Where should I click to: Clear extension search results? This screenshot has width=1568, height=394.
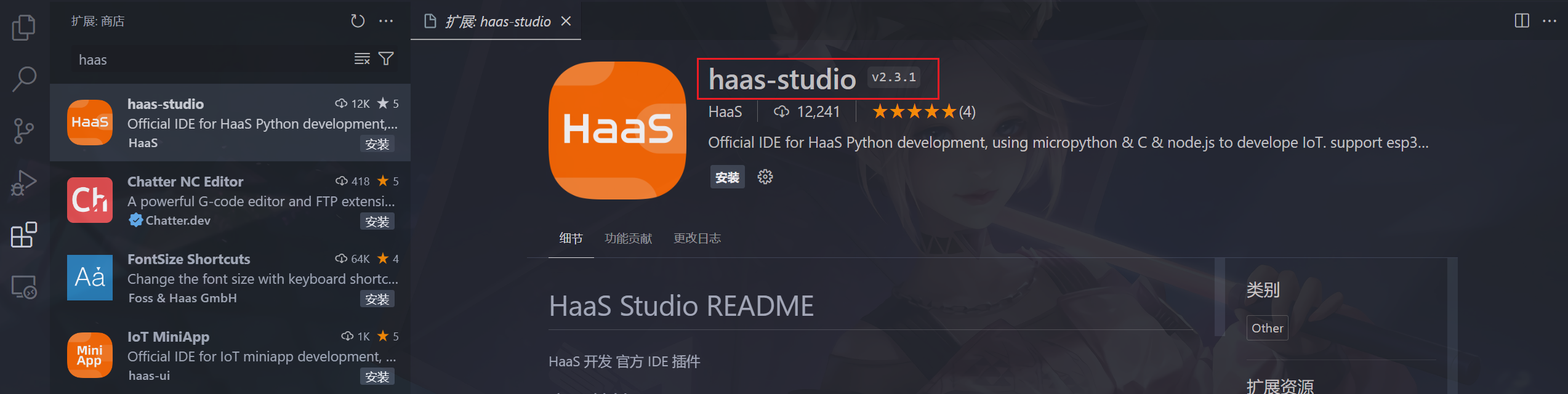coord(362,59)
